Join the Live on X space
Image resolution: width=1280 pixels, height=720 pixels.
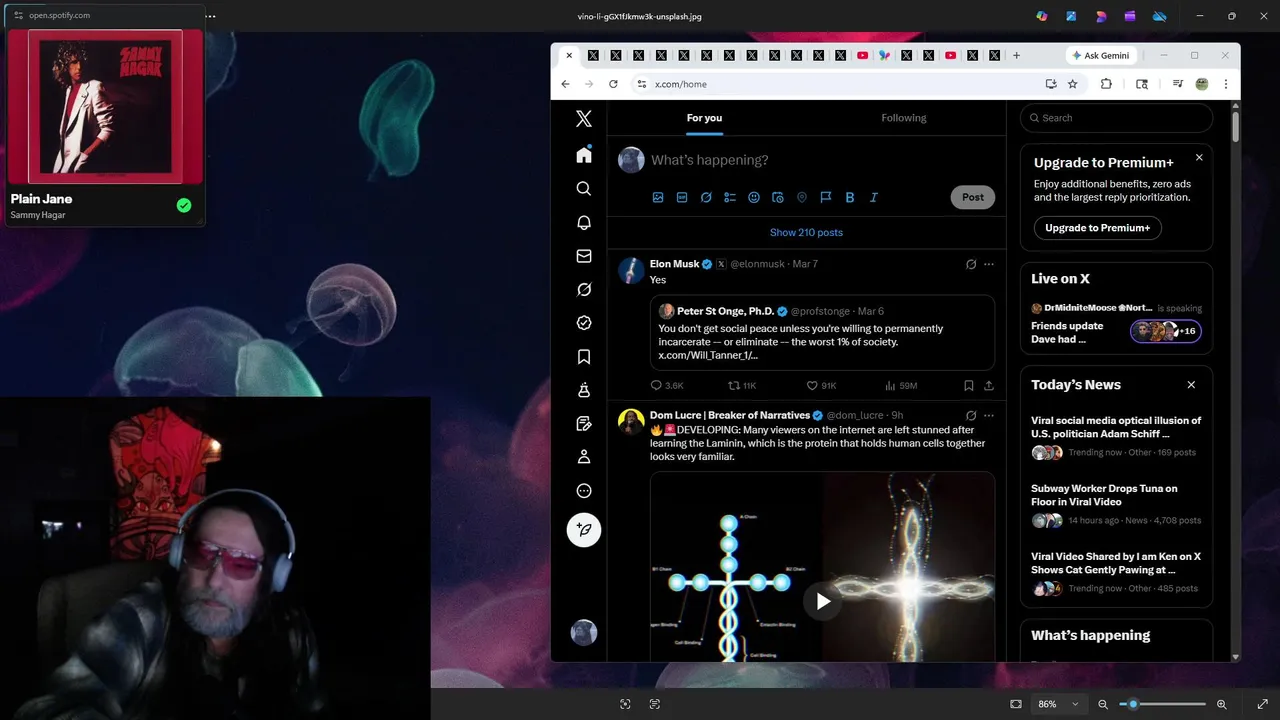pyautogui.click(x=1116, y=324)
